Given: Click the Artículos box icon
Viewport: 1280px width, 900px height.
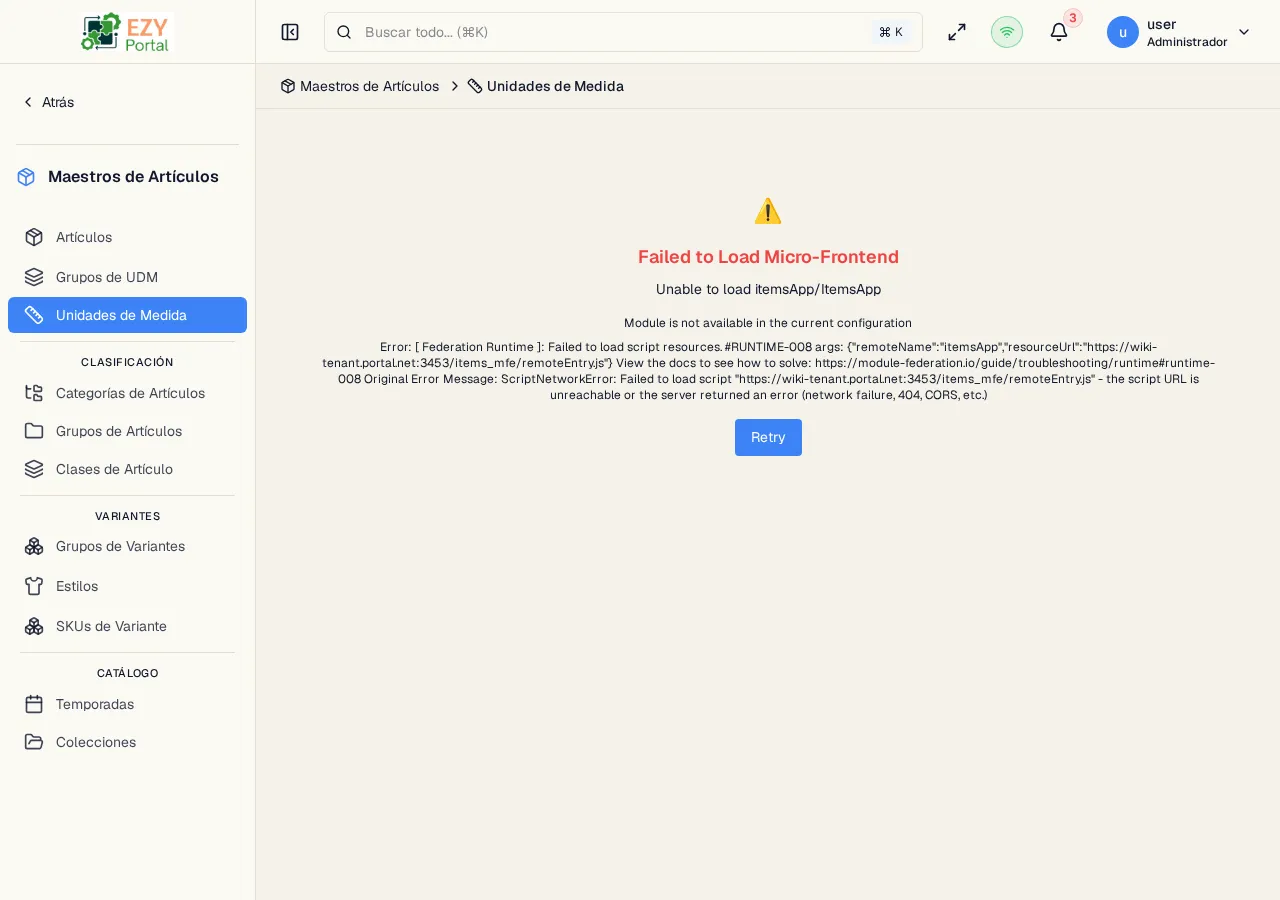Looking at the screenshot, I should 34,237.
